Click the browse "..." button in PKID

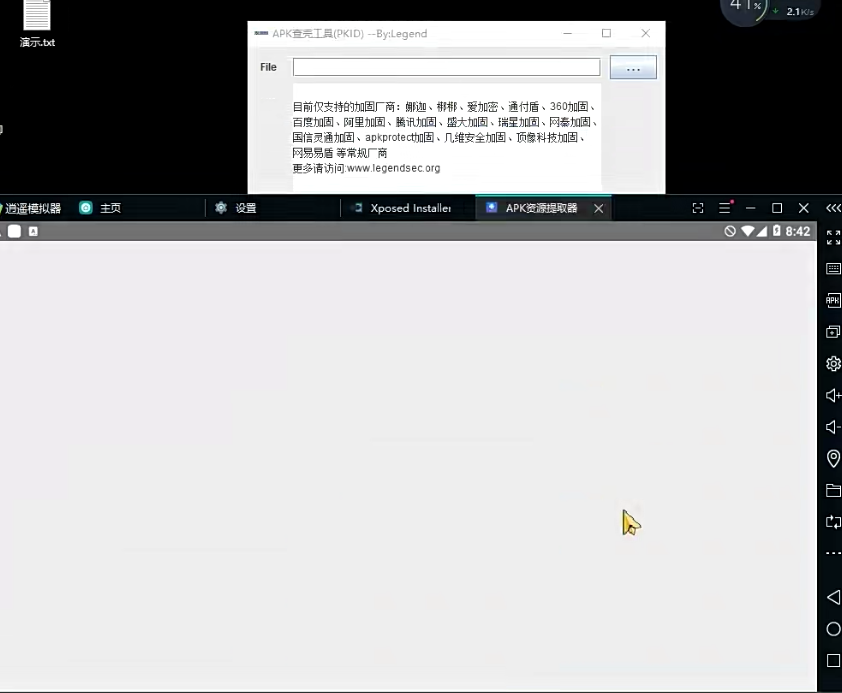pyautogui.click(x=632, y=68)
